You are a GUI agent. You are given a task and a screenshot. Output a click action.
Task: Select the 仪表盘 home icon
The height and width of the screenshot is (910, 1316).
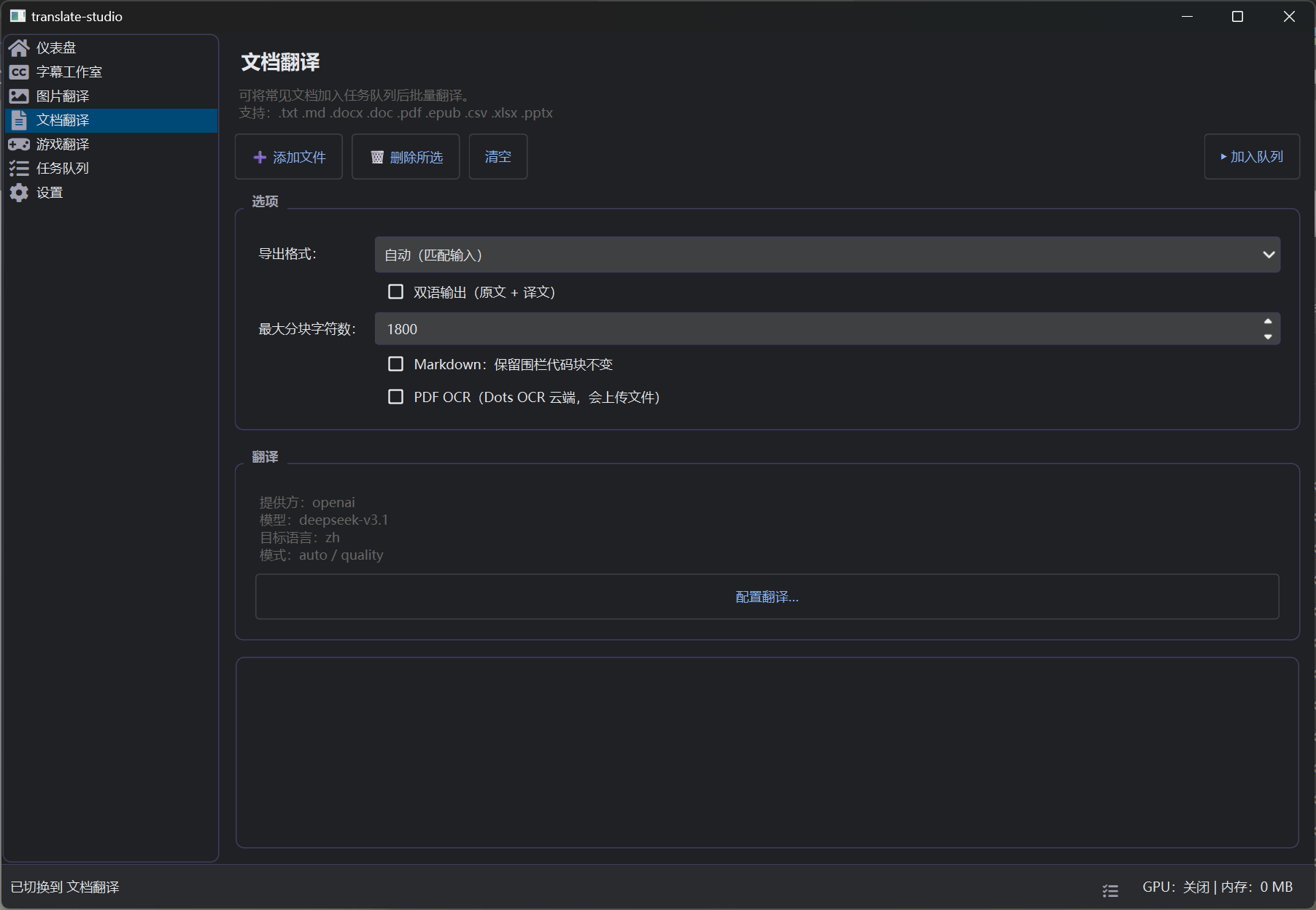19,47
